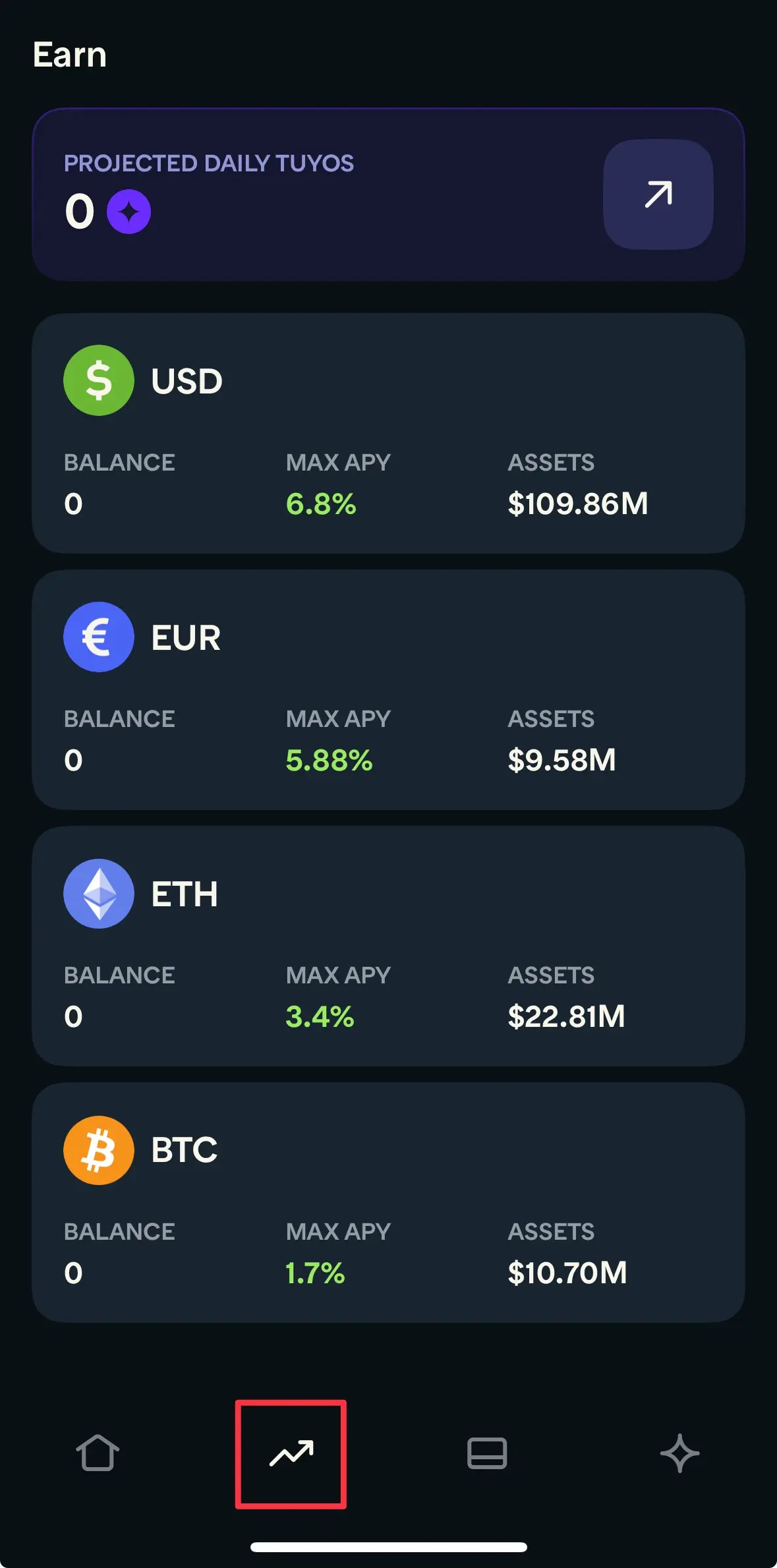
Task: Open the Home tab house icon
Action: 98,1453
